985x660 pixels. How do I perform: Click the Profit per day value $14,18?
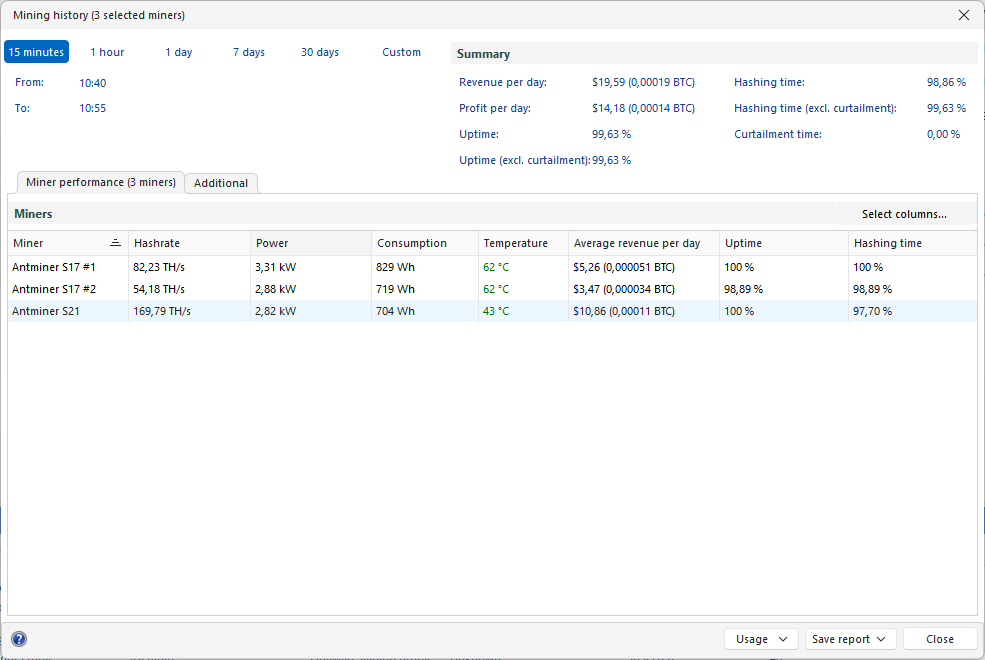pyautogui.click(x=643, y=108)
